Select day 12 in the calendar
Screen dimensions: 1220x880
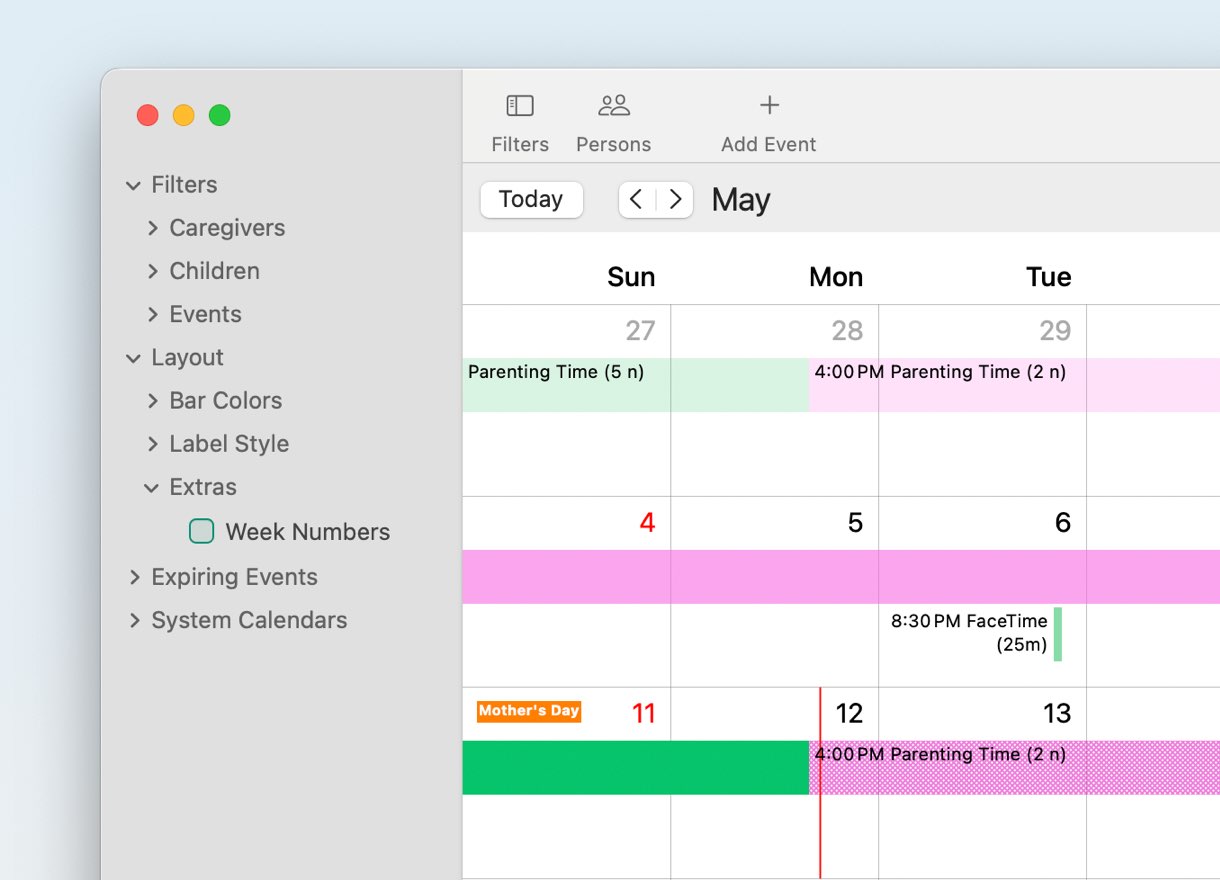[849, 714]
